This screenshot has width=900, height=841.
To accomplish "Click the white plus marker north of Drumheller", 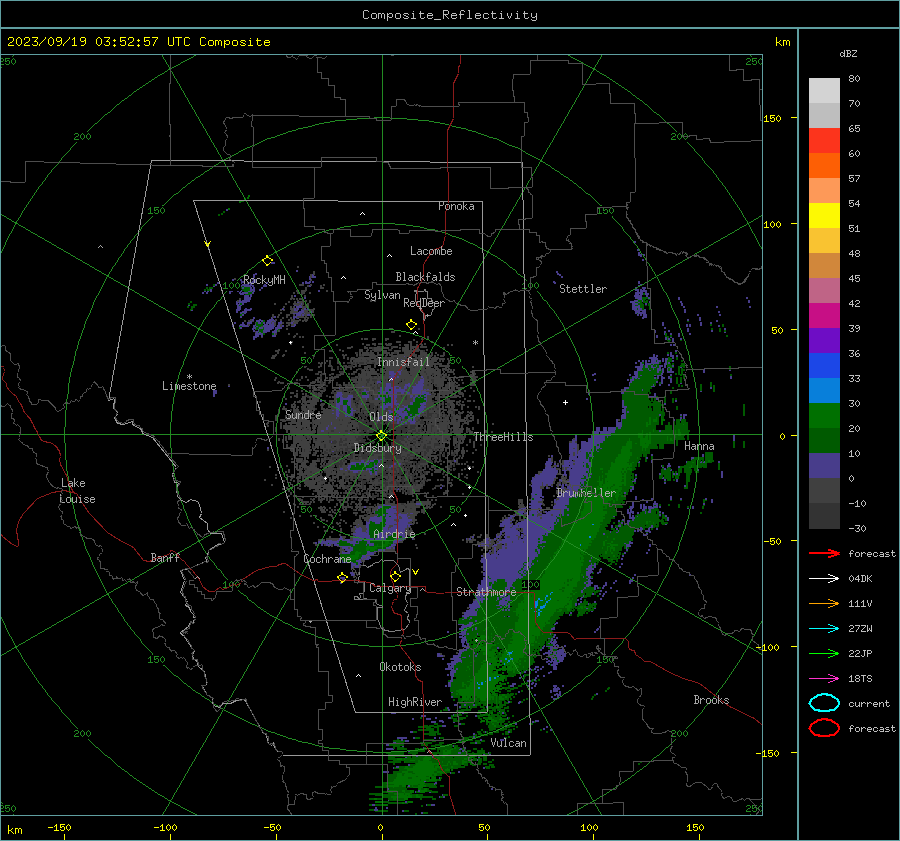I will 565,402.
